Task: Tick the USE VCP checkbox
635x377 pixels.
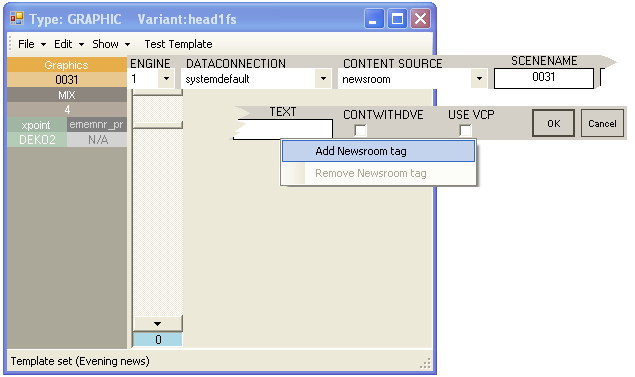Action: (465, 130)
